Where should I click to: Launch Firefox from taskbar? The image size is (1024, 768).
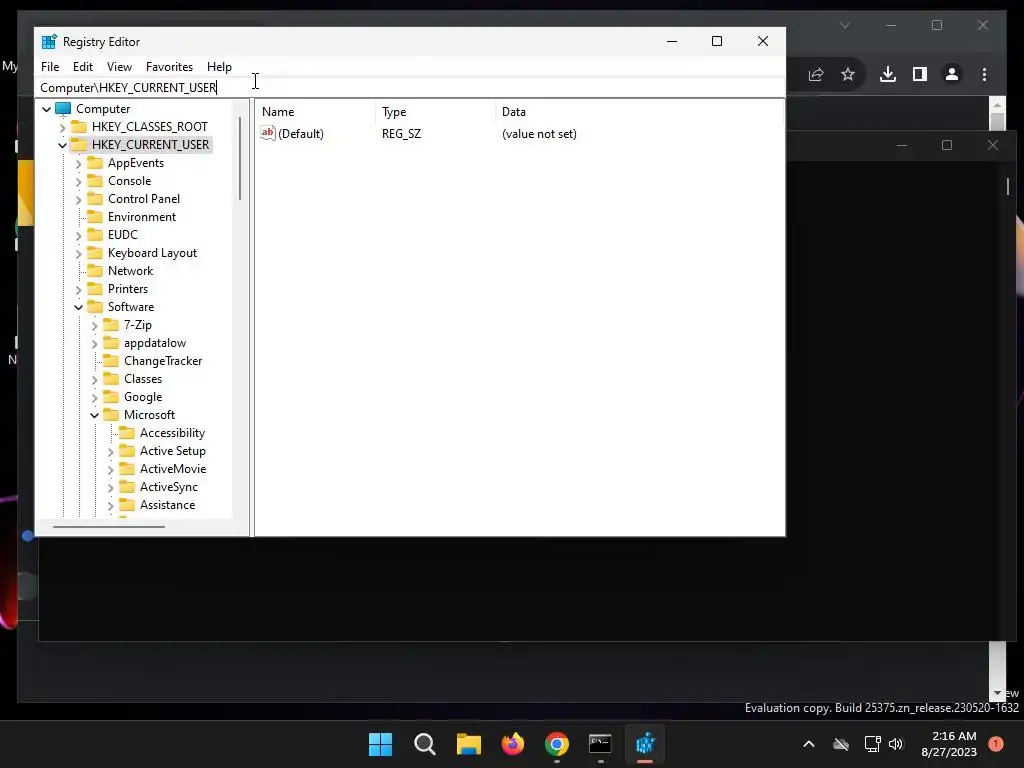click(513, 744)
